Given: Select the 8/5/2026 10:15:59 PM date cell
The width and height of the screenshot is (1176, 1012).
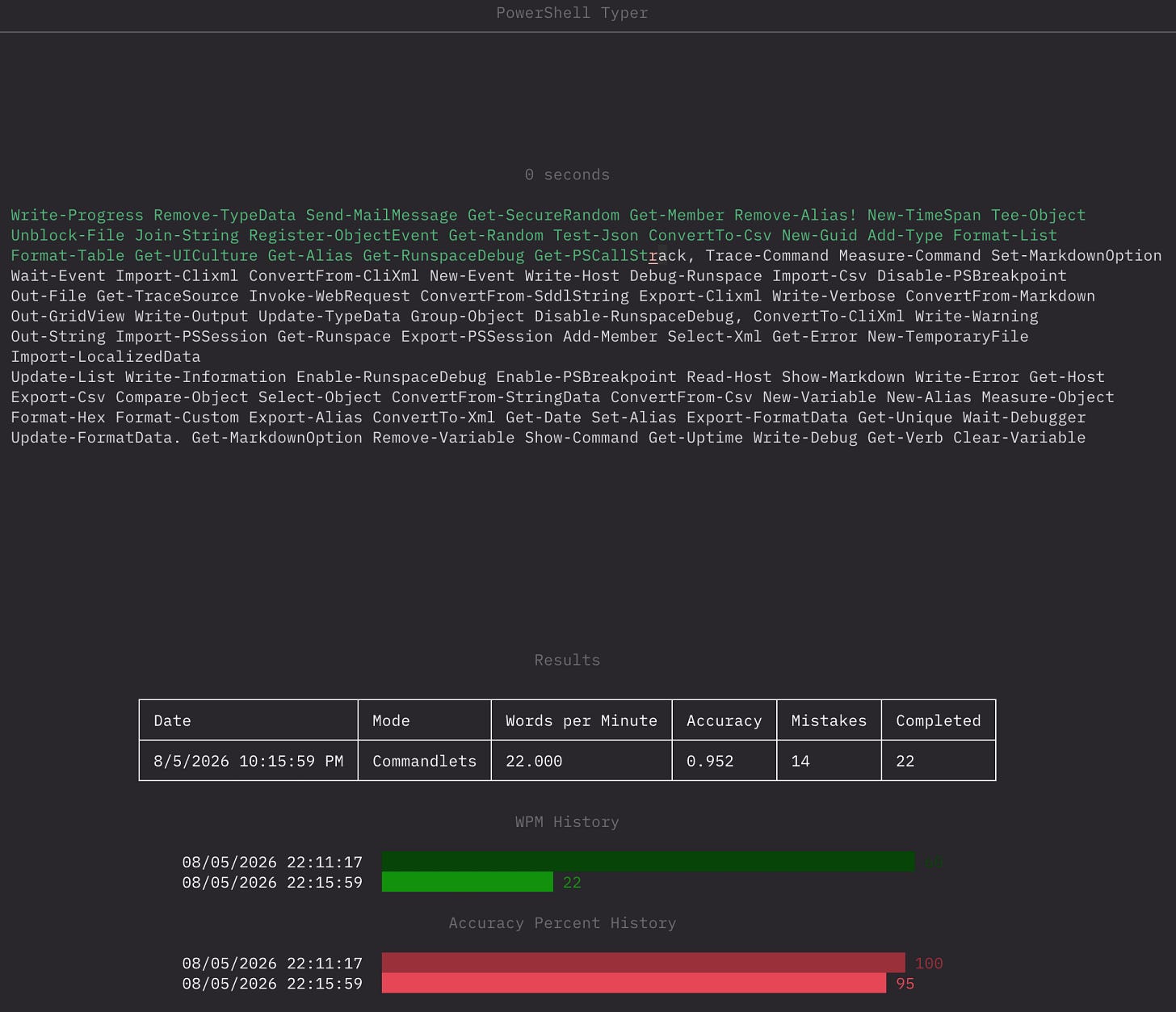Looking at the screenshot, I should (x=249, y=761).
